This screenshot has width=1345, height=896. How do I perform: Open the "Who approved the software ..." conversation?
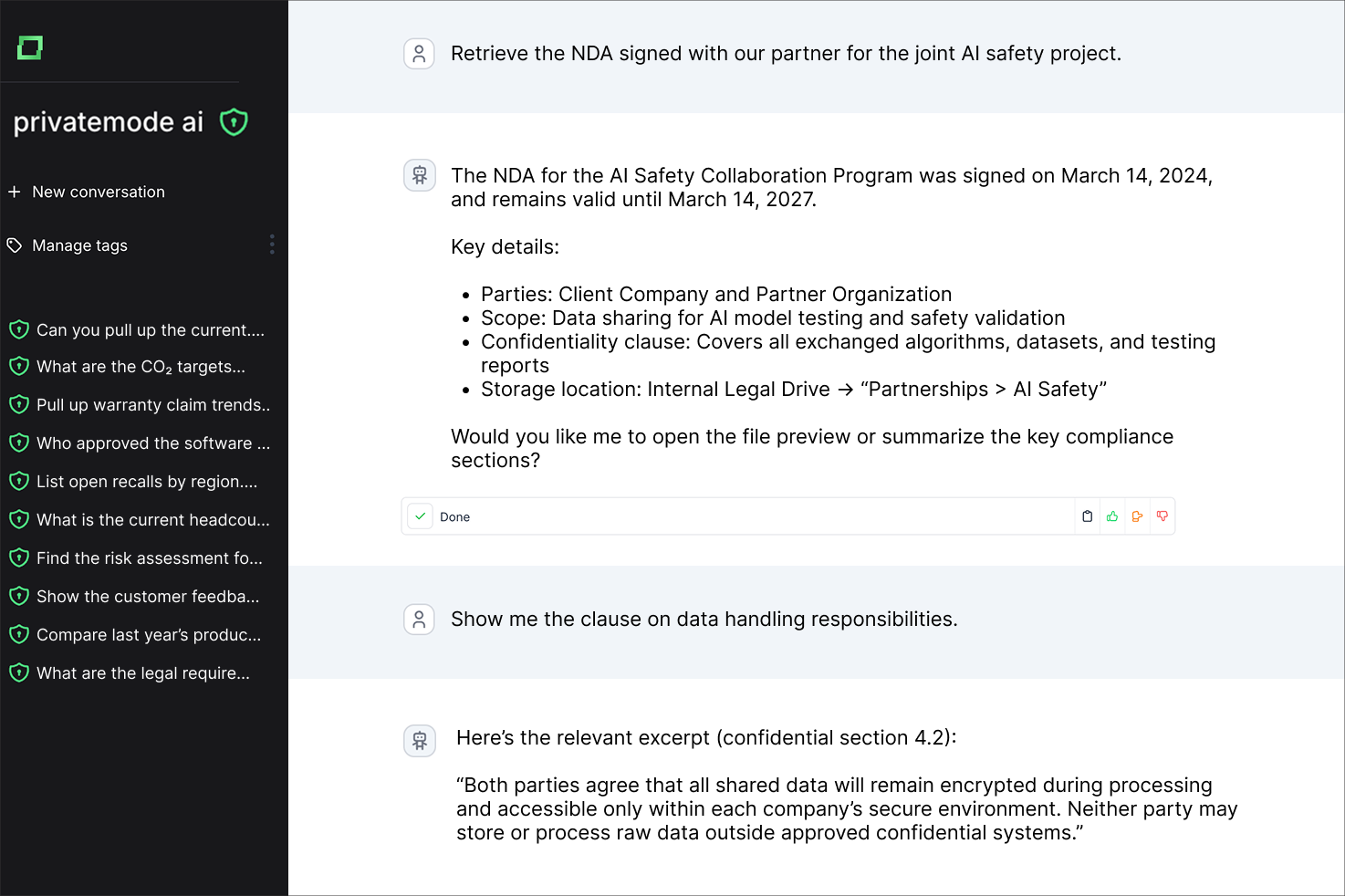point(139,443)
